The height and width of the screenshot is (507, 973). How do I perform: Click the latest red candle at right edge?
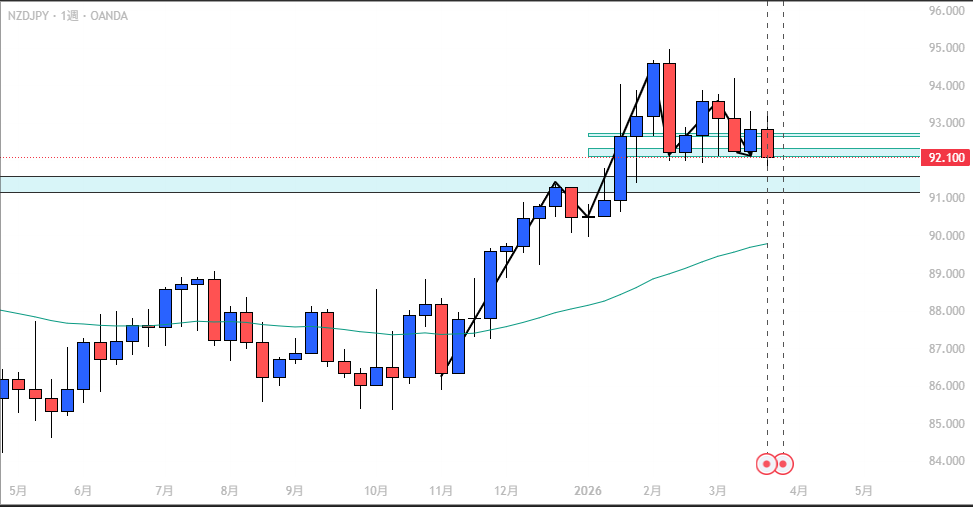click(x=767, y=143)
